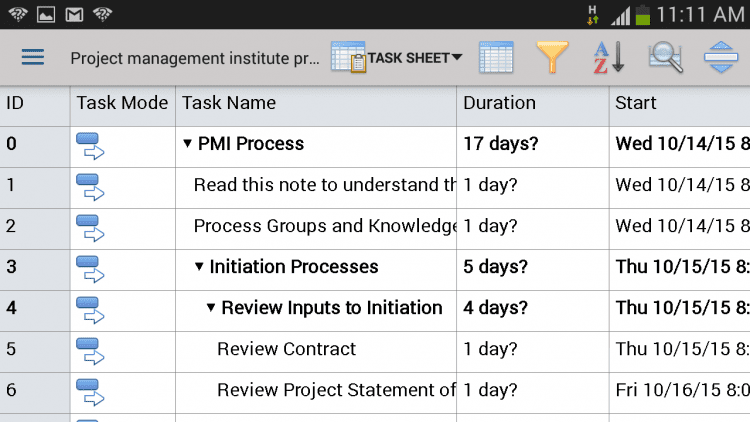The image size is (750, 422).
Task: Select row ID 2 cell
Action: (x=34, y=226)
